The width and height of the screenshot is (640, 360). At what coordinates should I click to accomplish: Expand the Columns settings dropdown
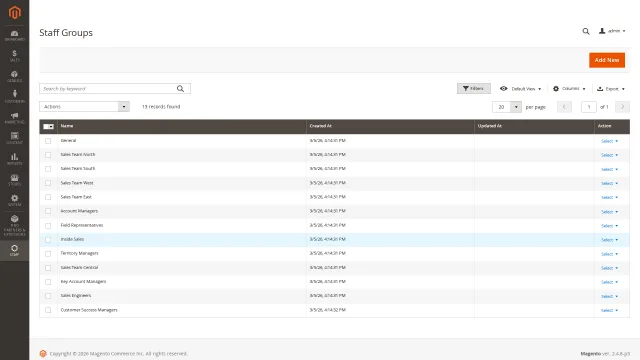[x=569, y=89]
